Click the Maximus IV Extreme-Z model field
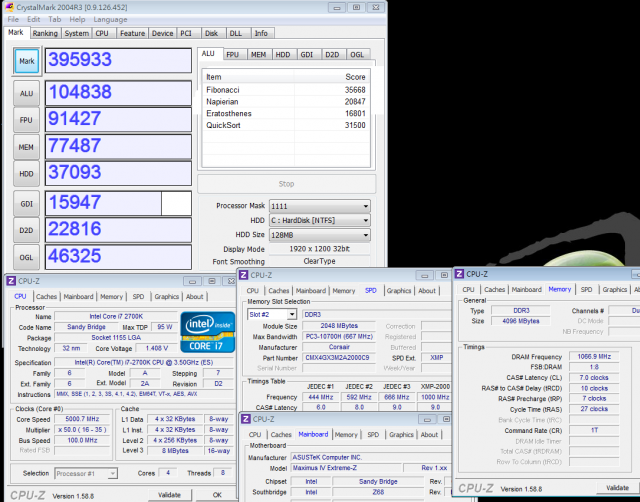The width and height of the screenshot is (640, 502). [346, 468]
